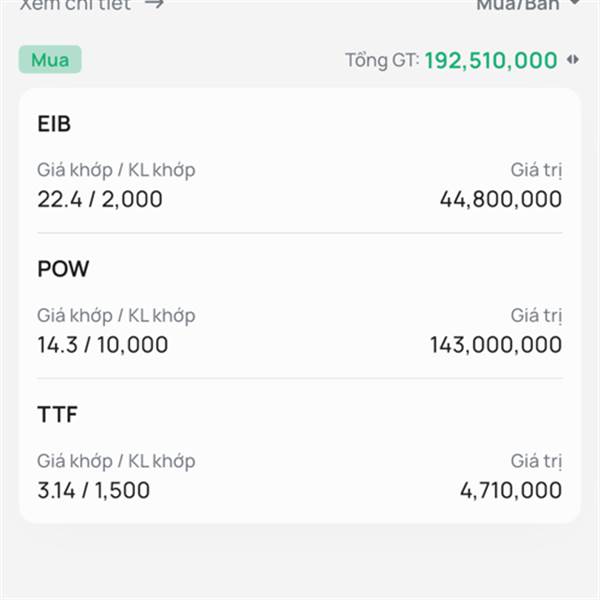The height and width of the screenshot is (600, 600).
Task: Open the Mua/Bán dropdown arrow
Action: click(x=574, y=3)
